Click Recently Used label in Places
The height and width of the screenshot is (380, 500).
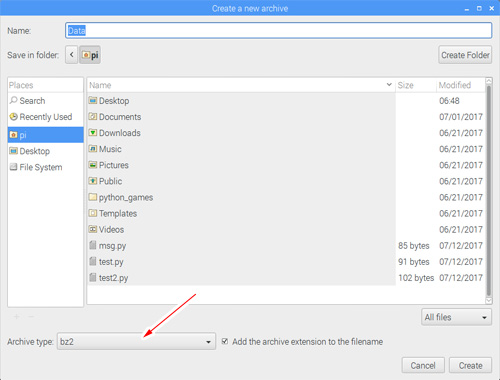coord(46,117)
